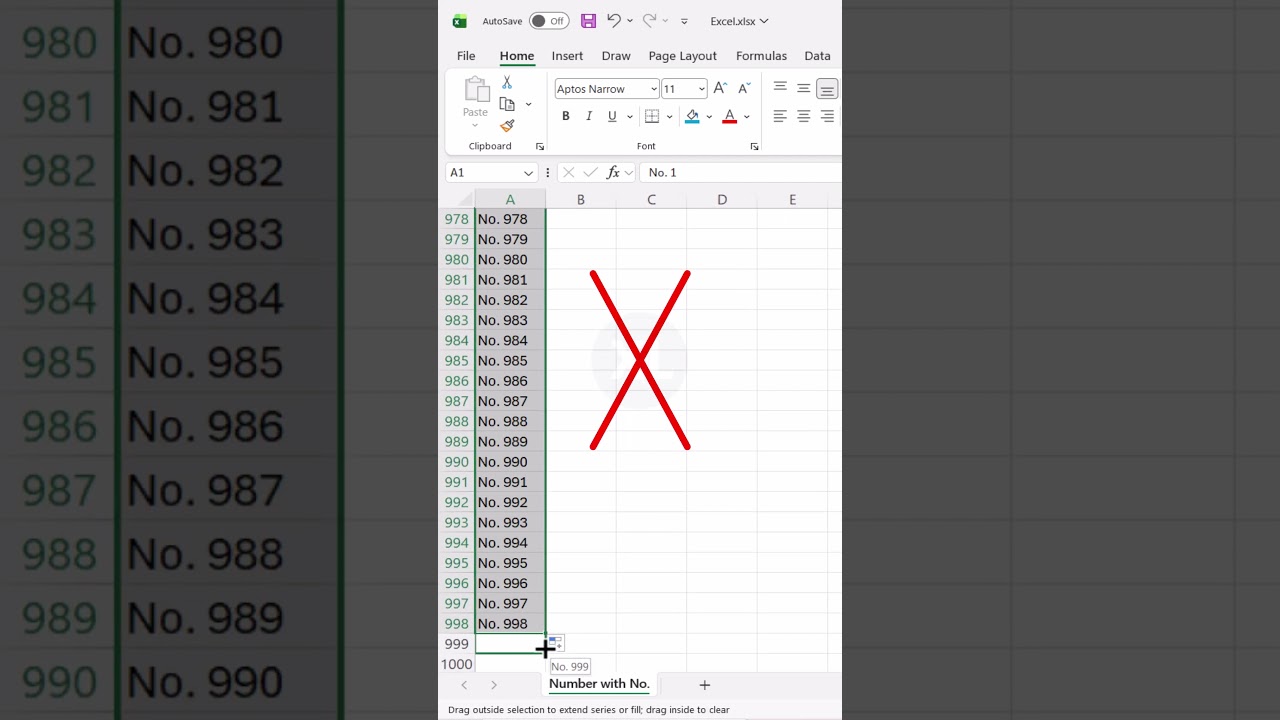Viewport: 1280px width, 720px height.
Task: Open Customize Quick Access Toolbar menu
Action: pyautogui.click(x=684, y=21)
